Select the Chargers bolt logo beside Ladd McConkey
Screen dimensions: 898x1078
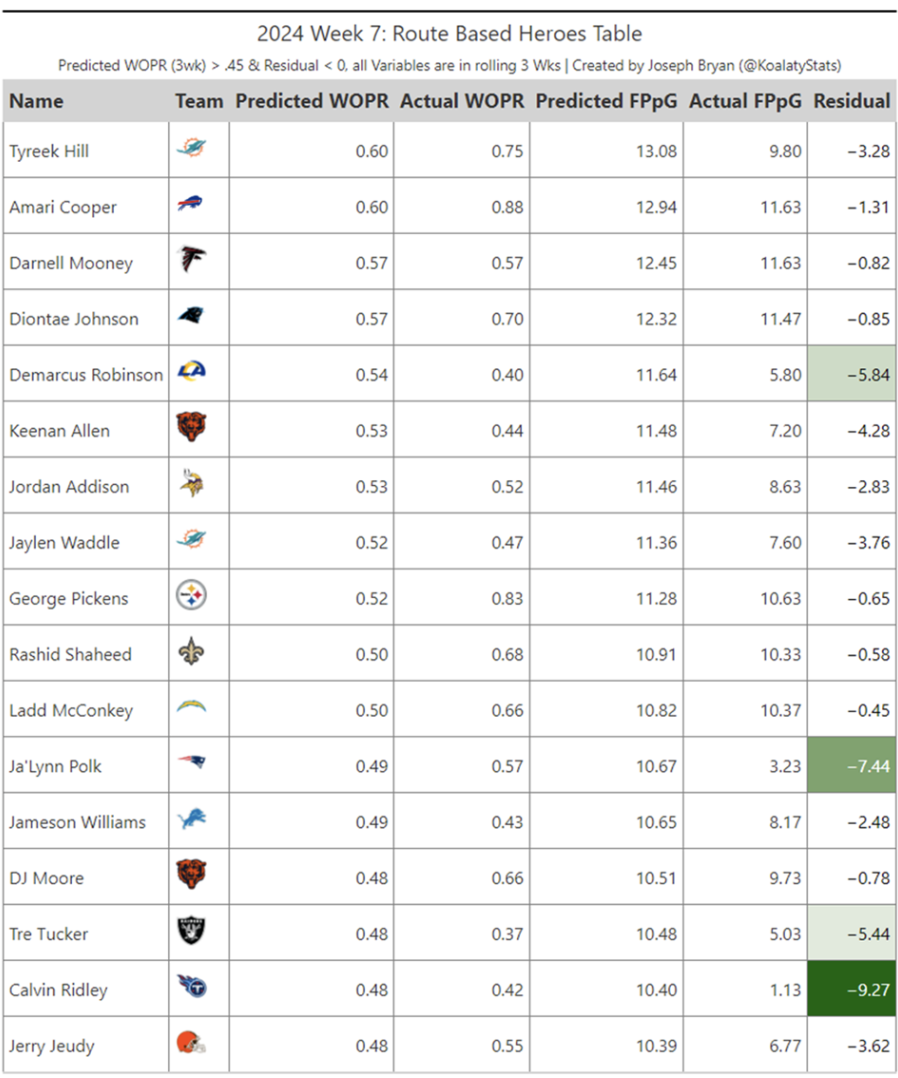pyautogui.click(x=190, y=709)
